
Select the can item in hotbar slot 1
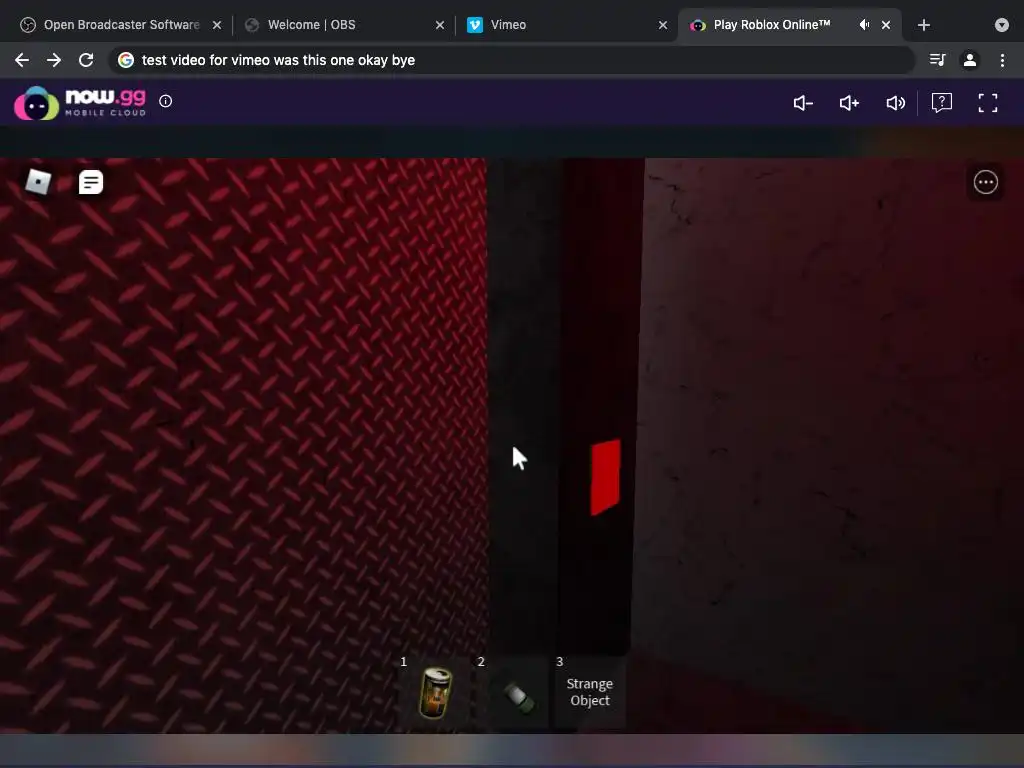click(x=435, y=693)
